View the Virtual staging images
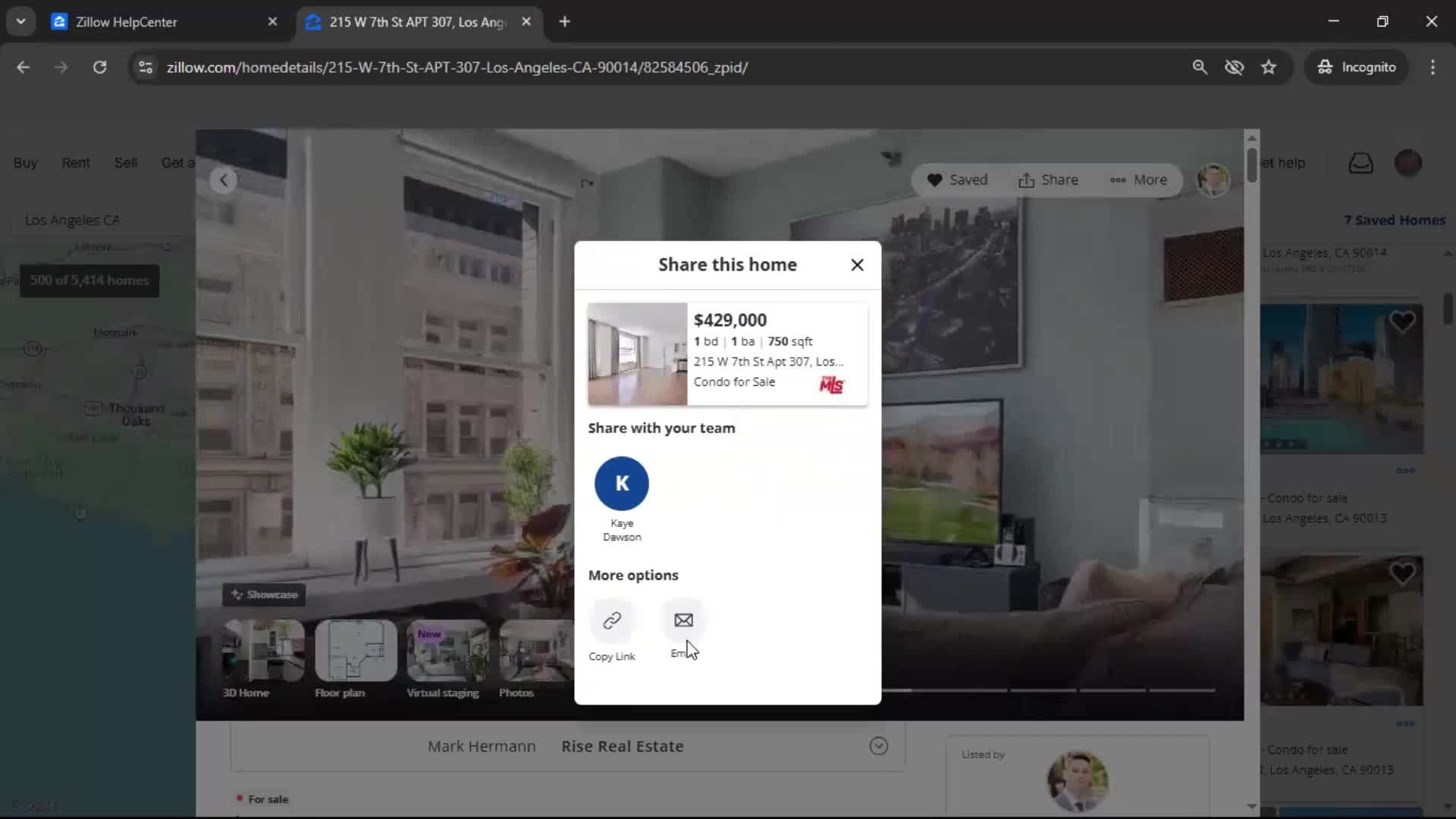 pyautogui.click(x=444, y=651)
